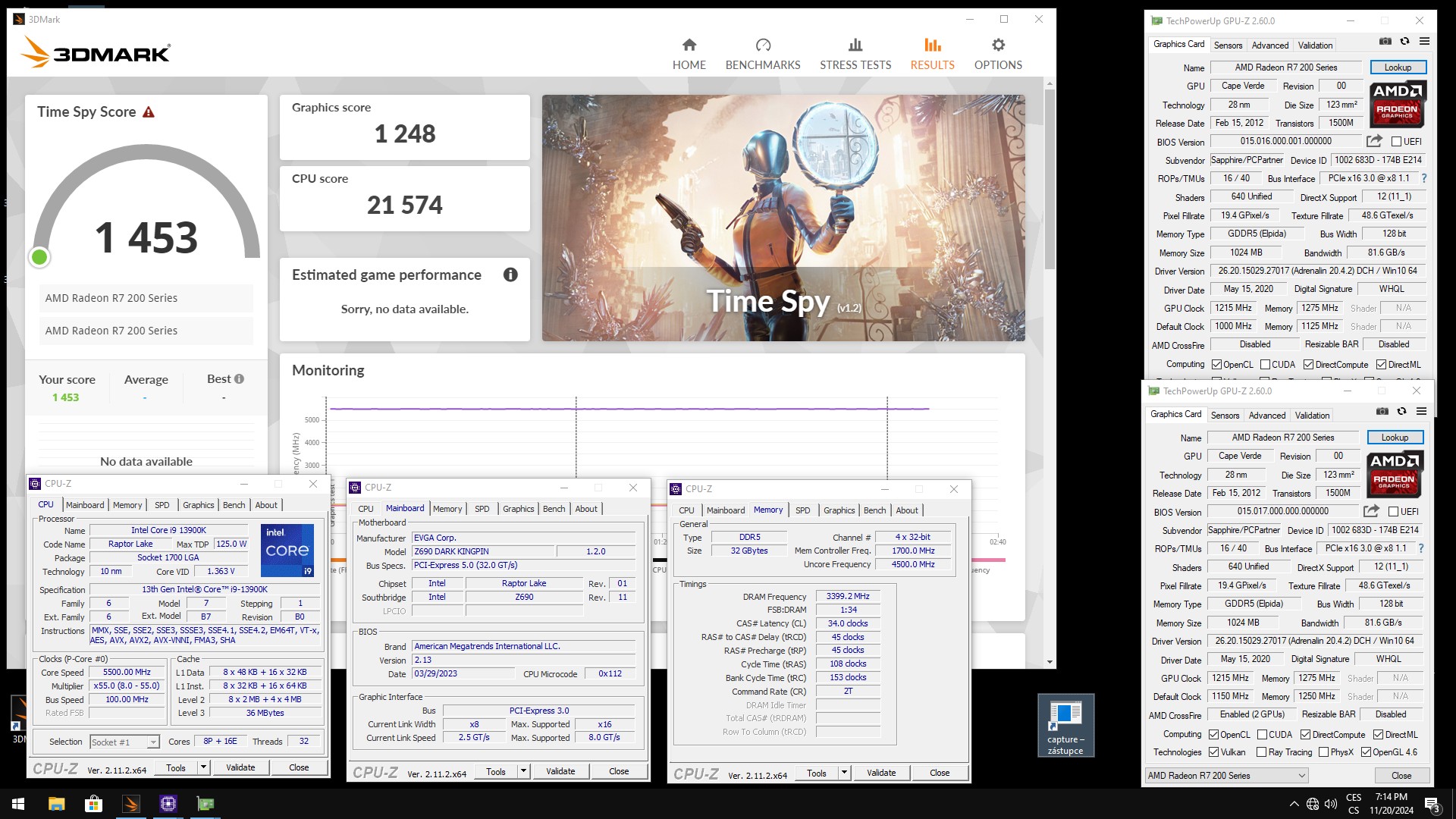Screen dimensions: 1456x819
Task: Take screenshot with upper GPU-Z camera icon
Action: (x=1385, y=42)
